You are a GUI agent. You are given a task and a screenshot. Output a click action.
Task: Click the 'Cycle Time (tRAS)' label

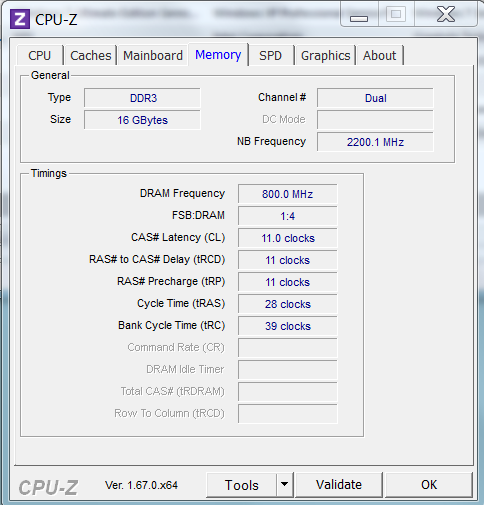[181, 303]
